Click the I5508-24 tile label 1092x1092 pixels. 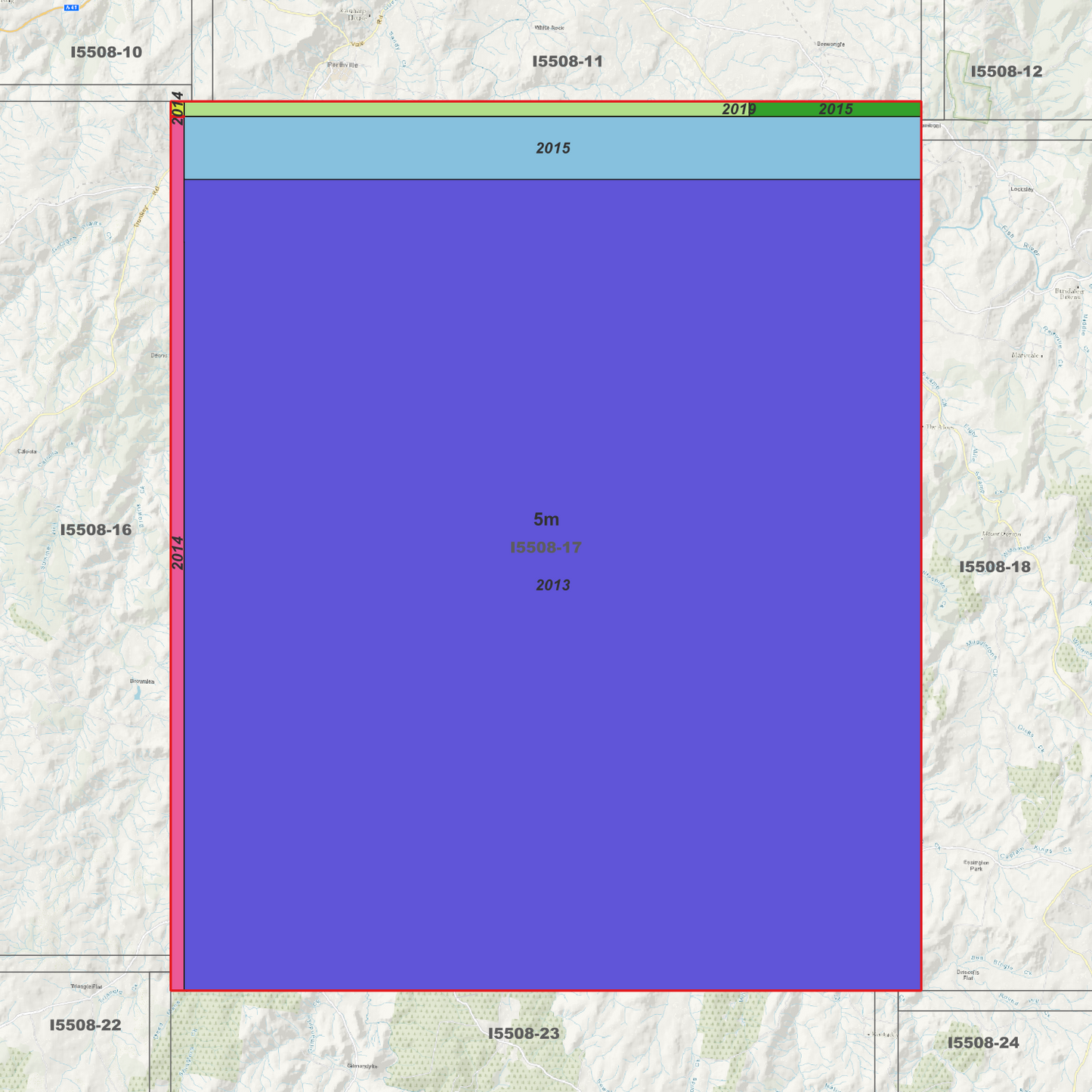pyautogui.click(x=983, y=1043)
